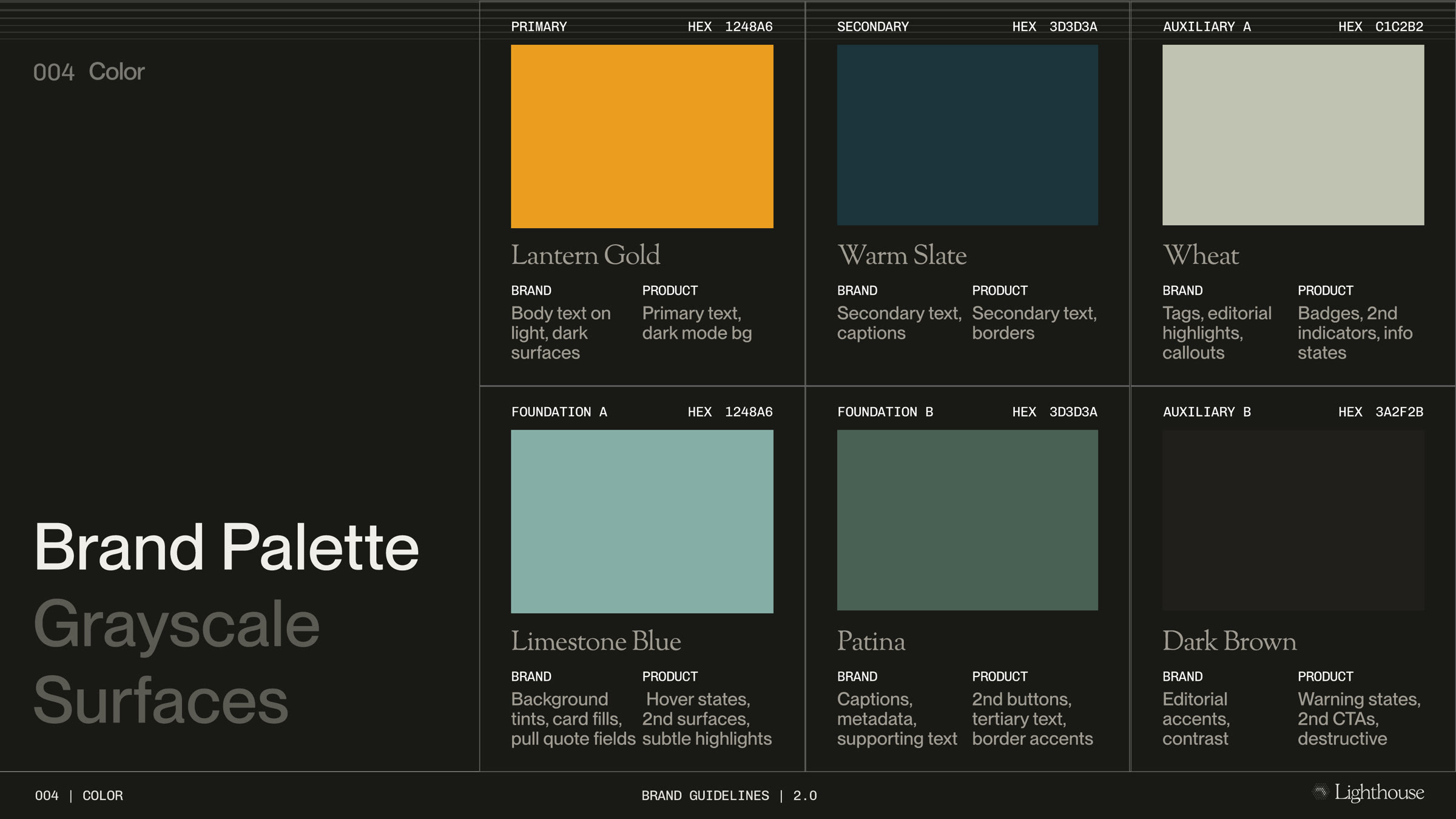The height and width of the screenshot is (819, 1456).
Task: Click the 'FOUNDATION A' label
Action: (559, 412)
